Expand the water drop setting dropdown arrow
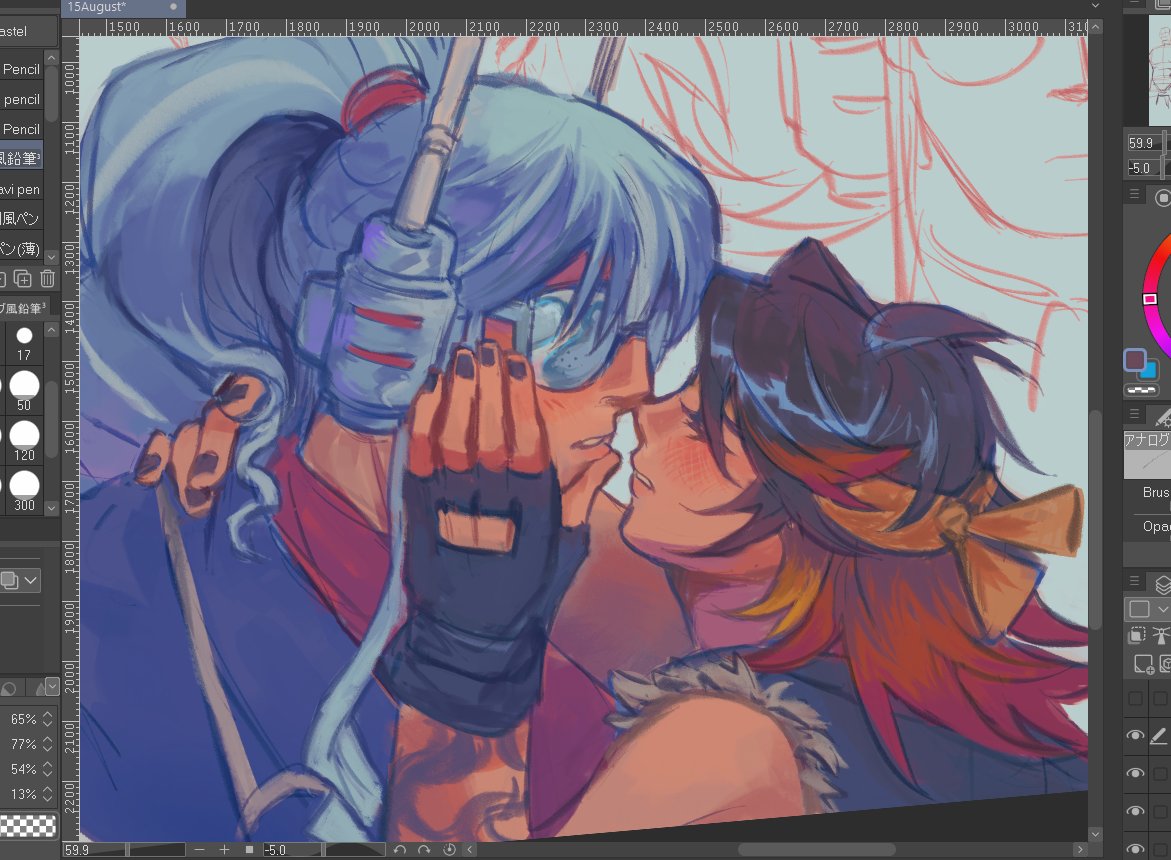Viewport: 1171px width, 860px height. [51, 685]
